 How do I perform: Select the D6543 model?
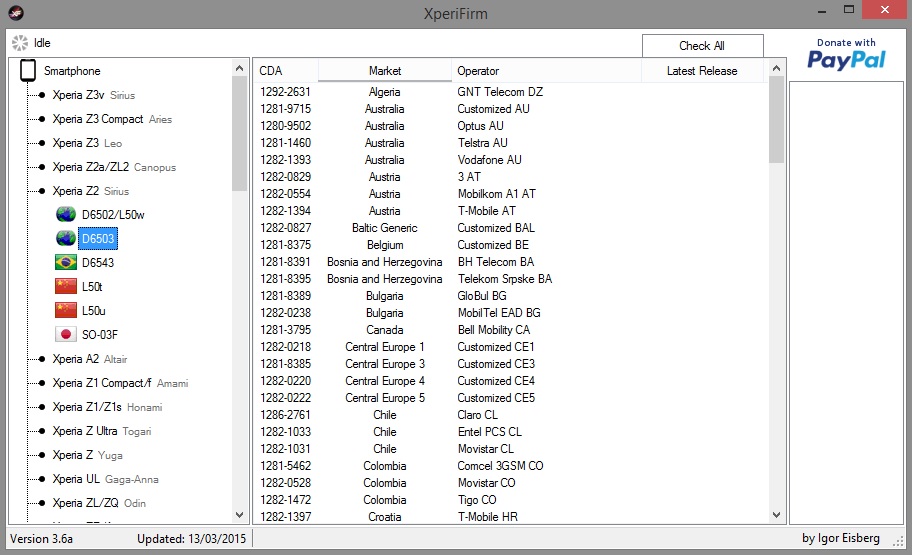tap(98, 262)
